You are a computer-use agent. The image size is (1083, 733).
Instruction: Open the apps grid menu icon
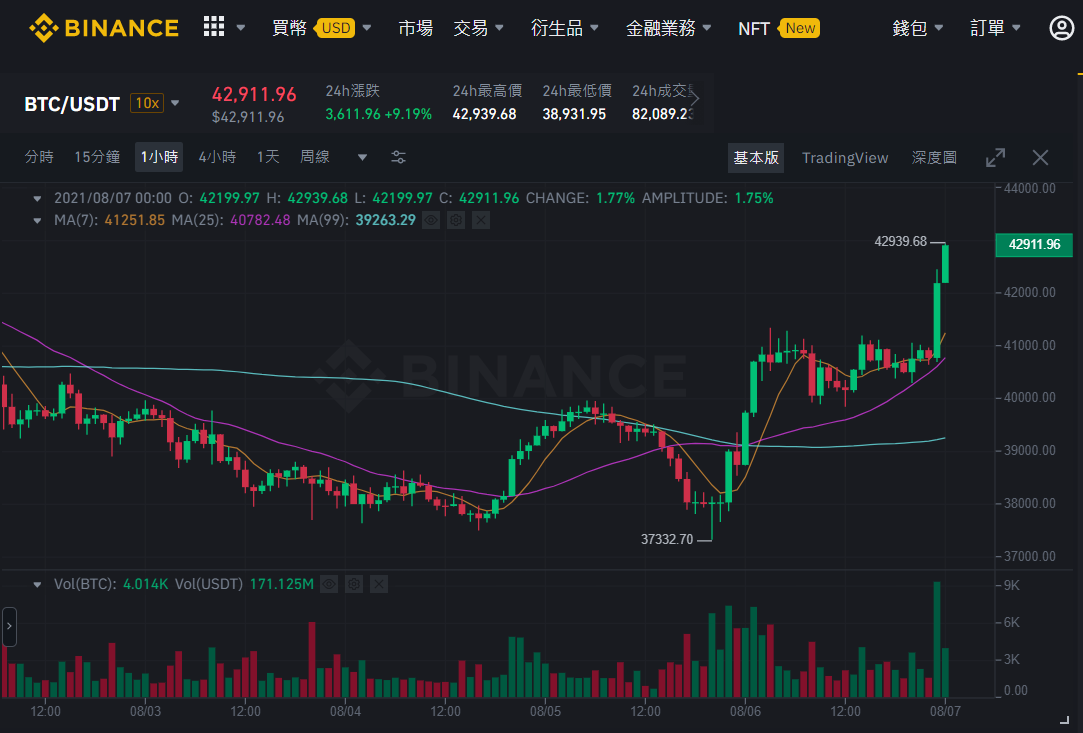[x=213, y=27]
